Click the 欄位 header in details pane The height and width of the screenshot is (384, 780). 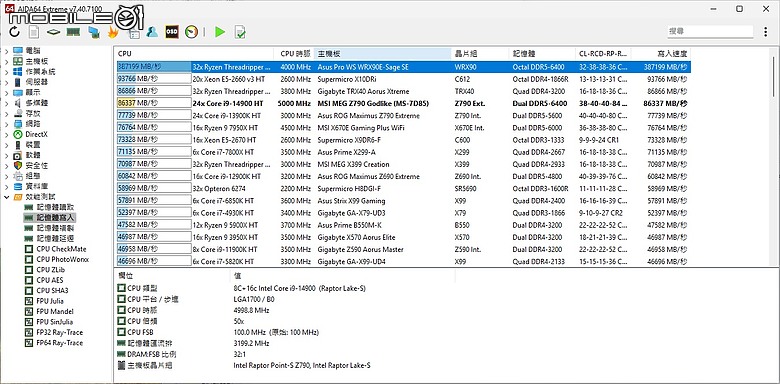[x=172, y=275]
